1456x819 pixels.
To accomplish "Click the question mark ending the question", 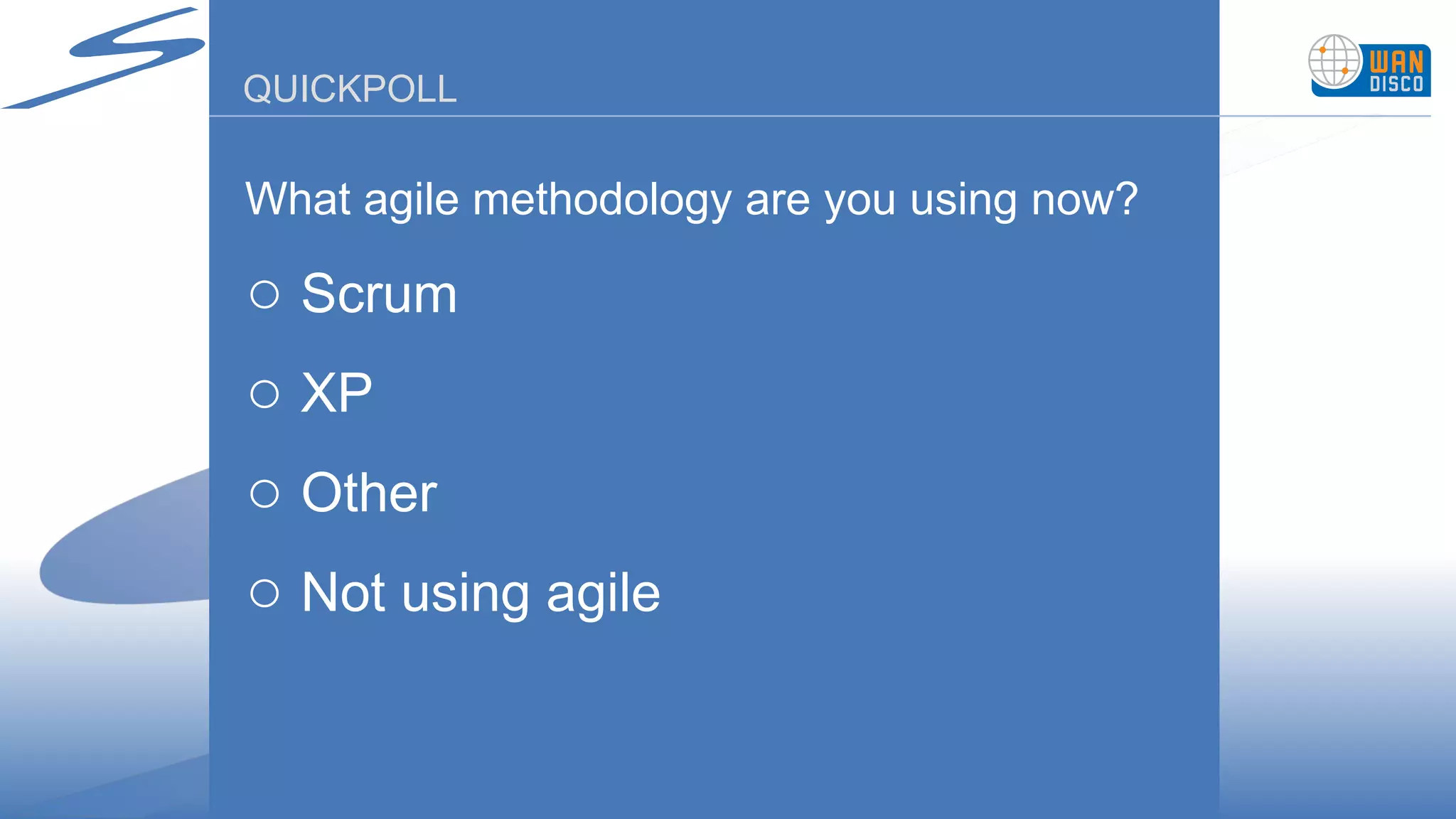I will pyautogui.click(x=1125, y=197).
